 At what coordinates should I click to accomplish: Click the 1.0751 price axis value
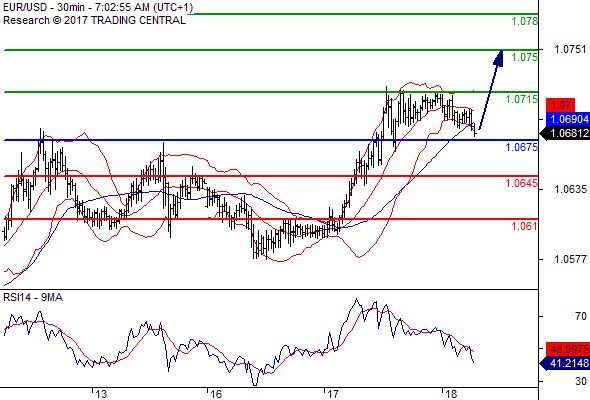click(x=570, y=49)
